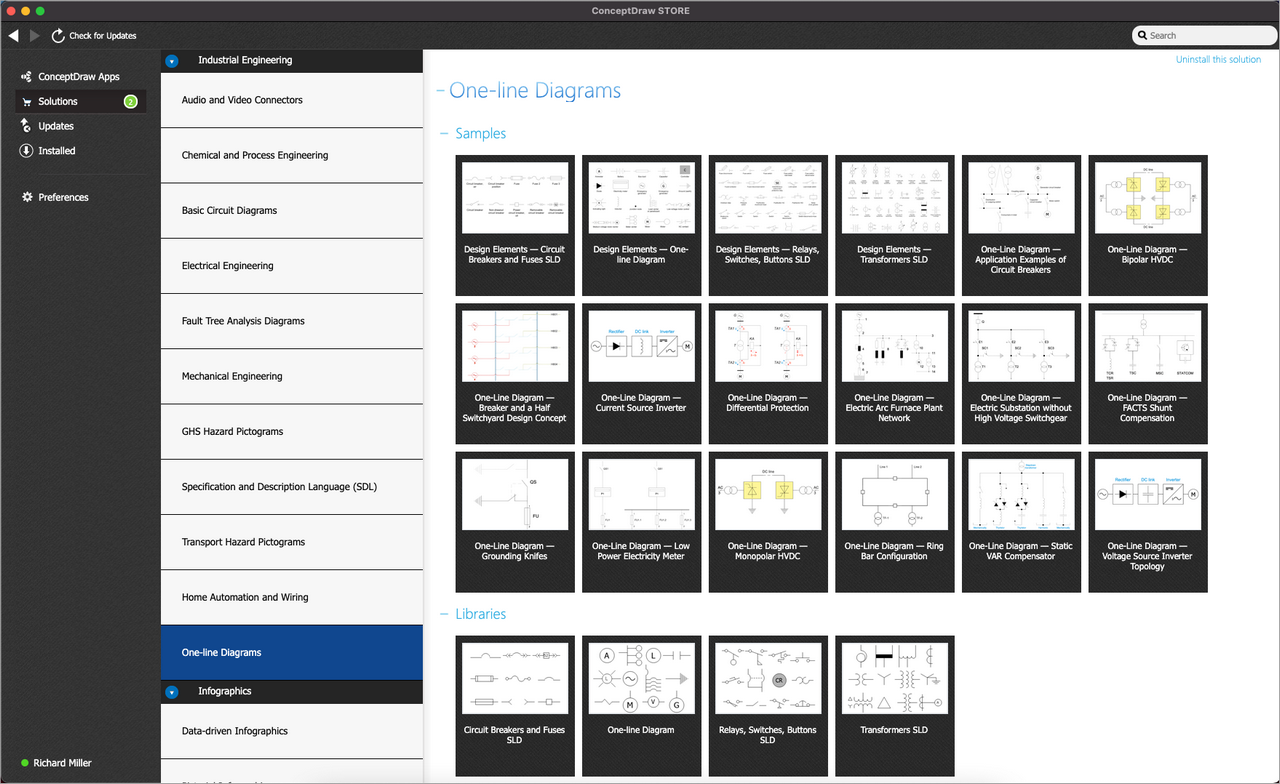Select Home Automation and Wiring solution

coord(292,597)
